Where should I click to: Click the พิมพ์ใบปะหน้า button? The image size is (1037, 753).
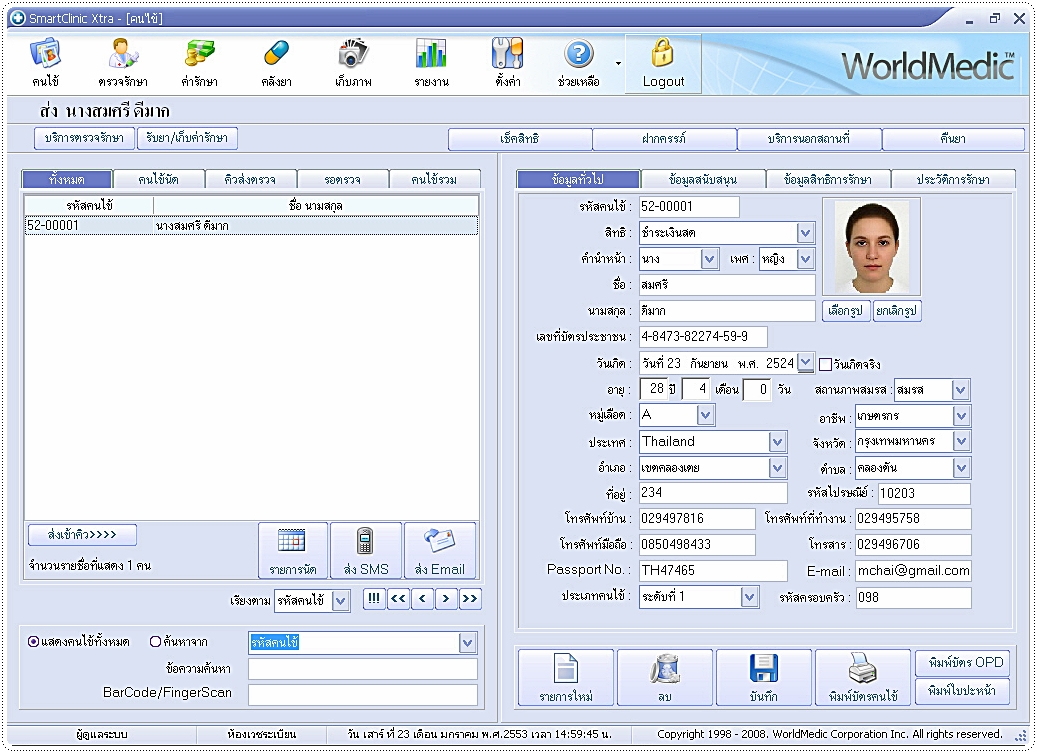click(x=963, y=692)
